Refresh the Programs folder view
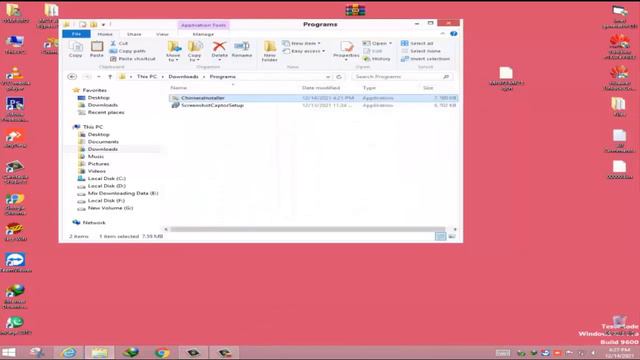This screenshot has height=360, width=640. pos(339,77)
